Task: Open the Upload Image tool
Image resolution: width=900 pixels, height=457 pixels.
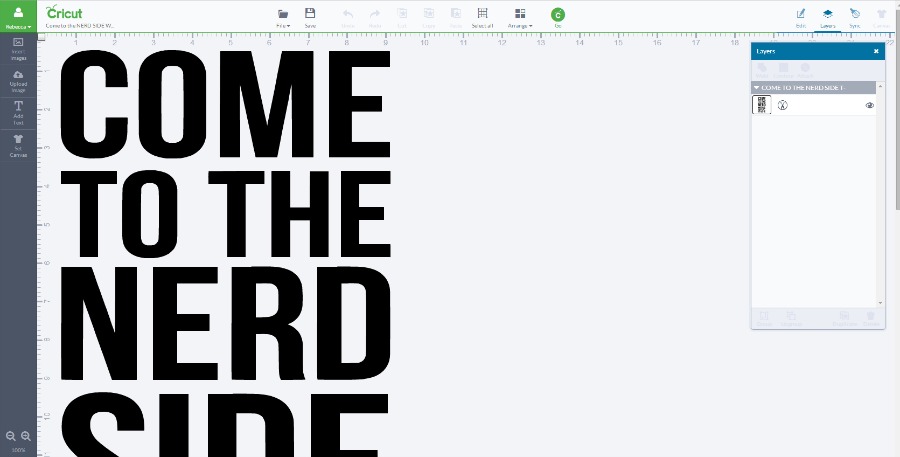Action: [x=18, y=82]
